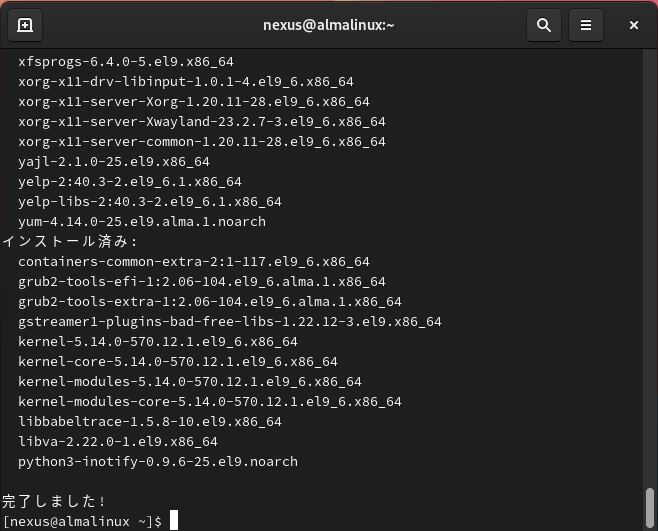Click the libbabeltrace package line
The height and width of the screenshot is (531, 658).
click(x=150, y=421)
